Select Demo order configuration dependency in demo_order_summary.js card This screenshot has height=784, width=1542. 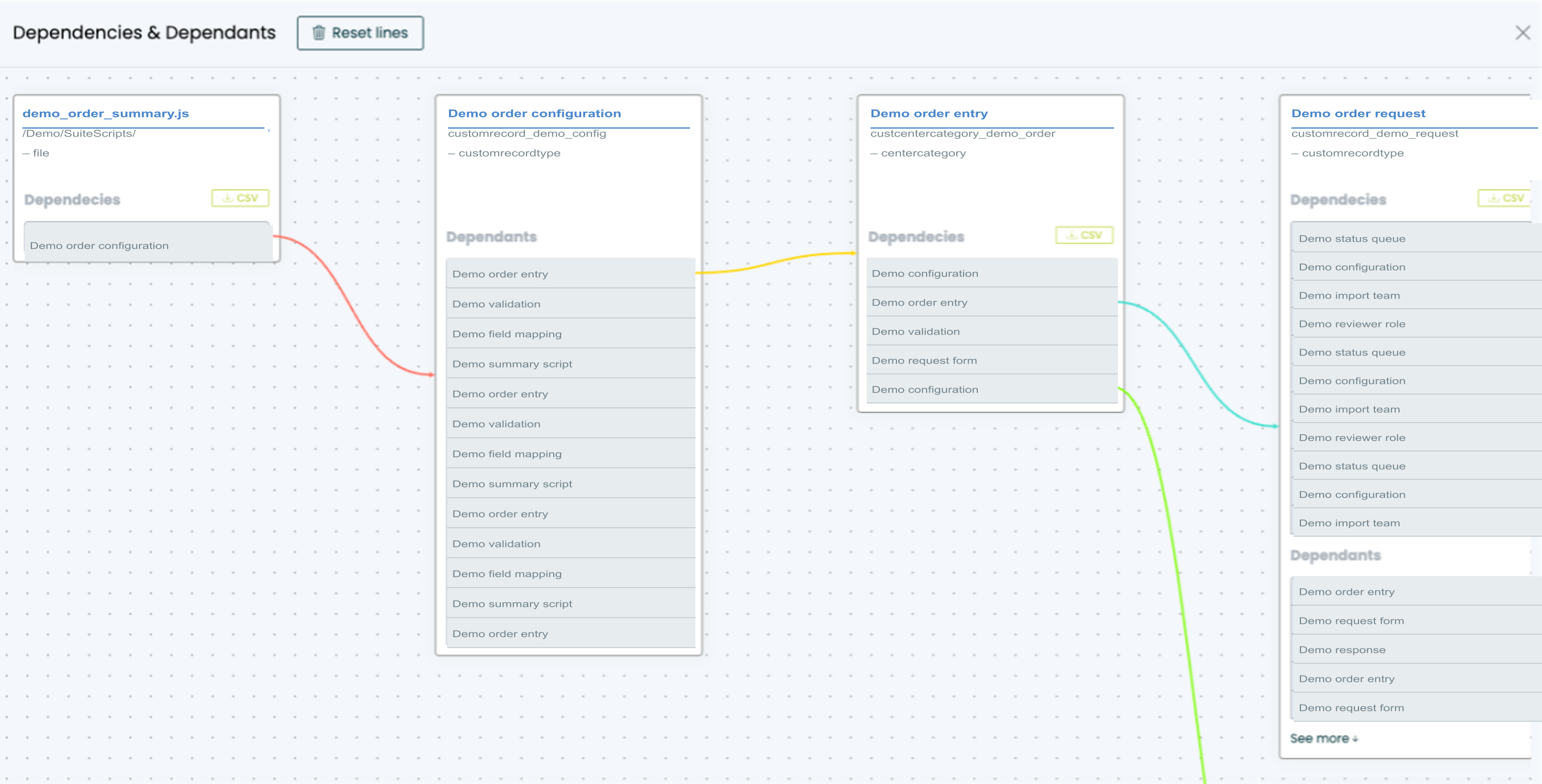click(148, 242)
